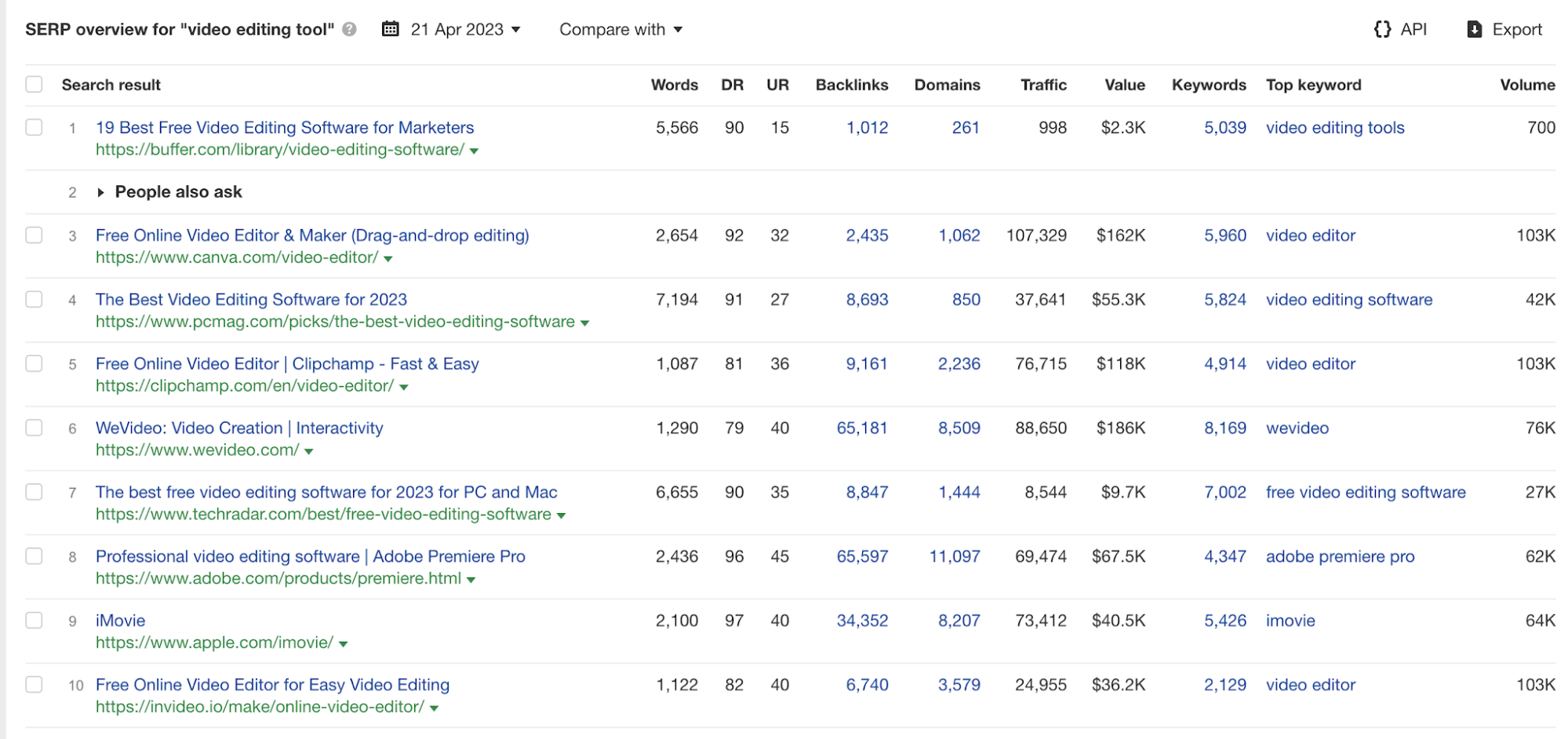Open the iMovie result title

[120, 621]
